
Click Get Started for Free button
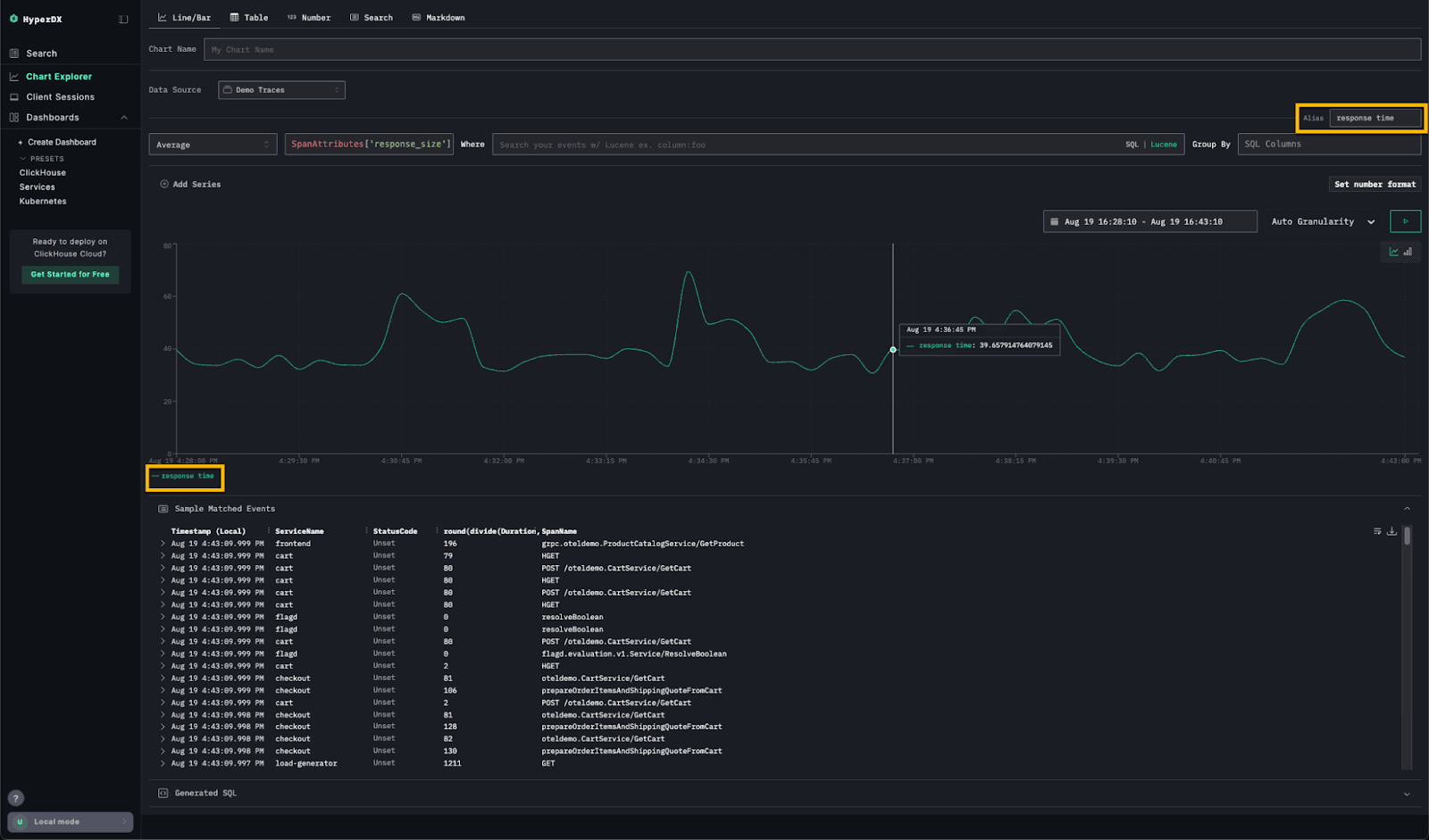(70, 275)
